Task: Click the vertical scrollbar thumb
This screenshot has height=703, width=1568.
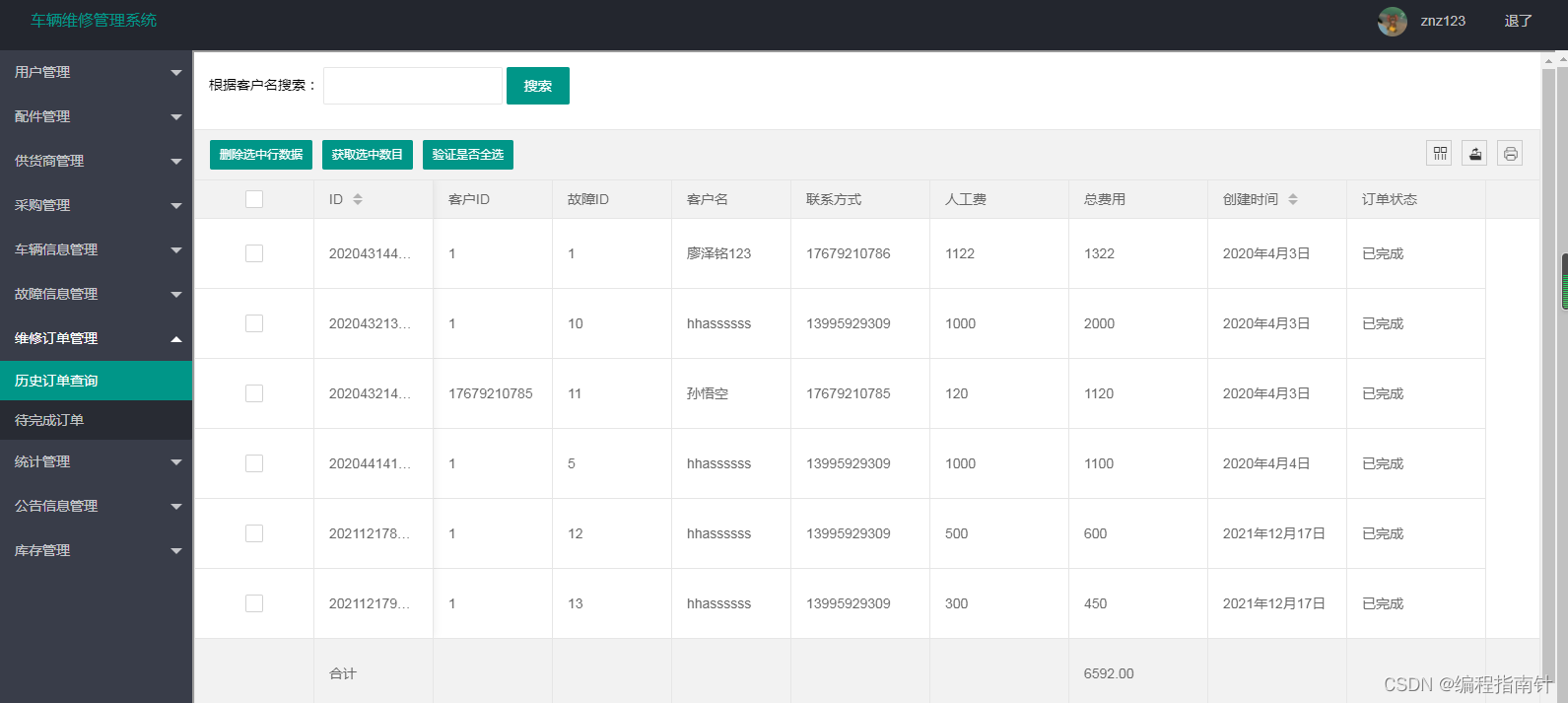Action: coord(1564,283)
